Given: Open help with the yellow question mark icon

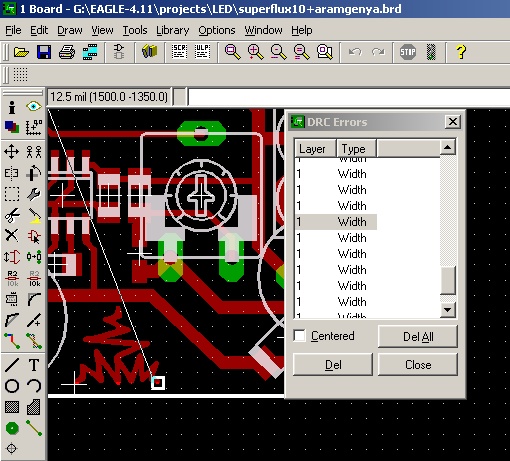Looking at the screenshot, I should pyautogui.click(x=461, y=52).
